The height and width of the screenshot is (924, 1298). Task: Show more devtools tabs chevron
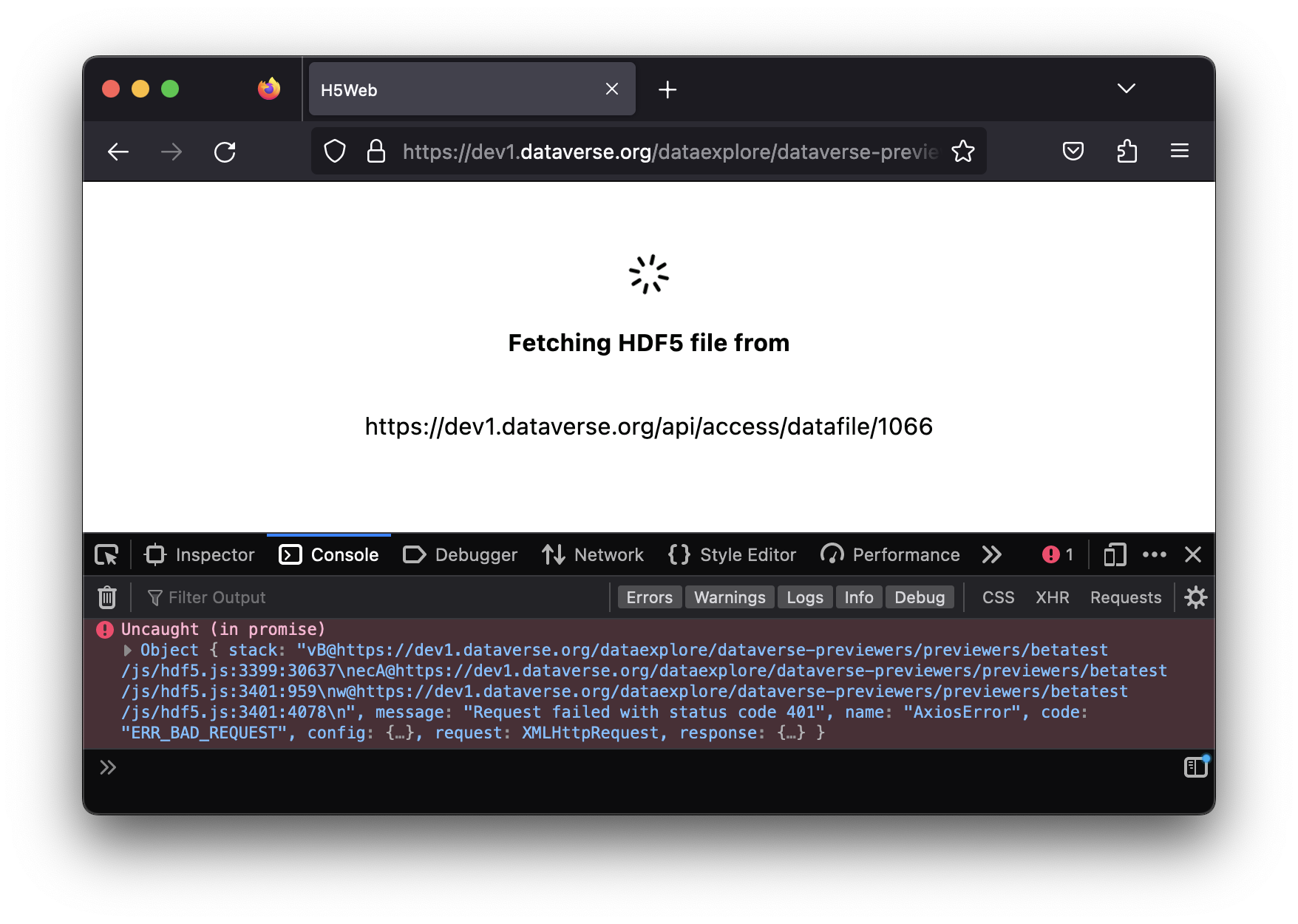[992, 554]
